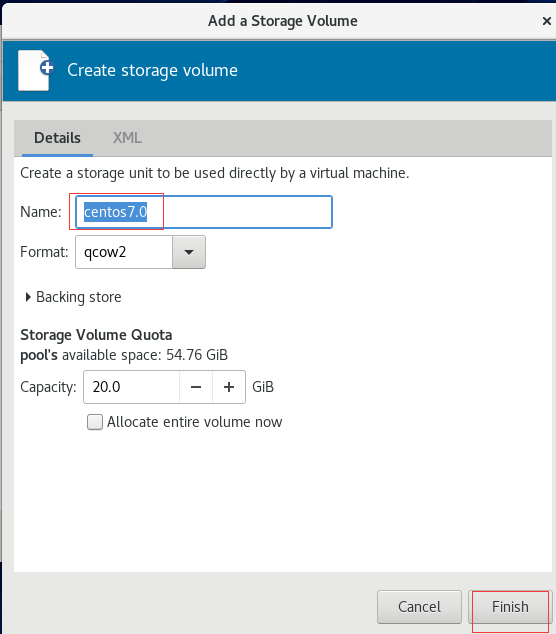Focus the Name field containing centos7.0
Image resolution: width=556 pixels, height=634 pixels.
click(204, 212)
